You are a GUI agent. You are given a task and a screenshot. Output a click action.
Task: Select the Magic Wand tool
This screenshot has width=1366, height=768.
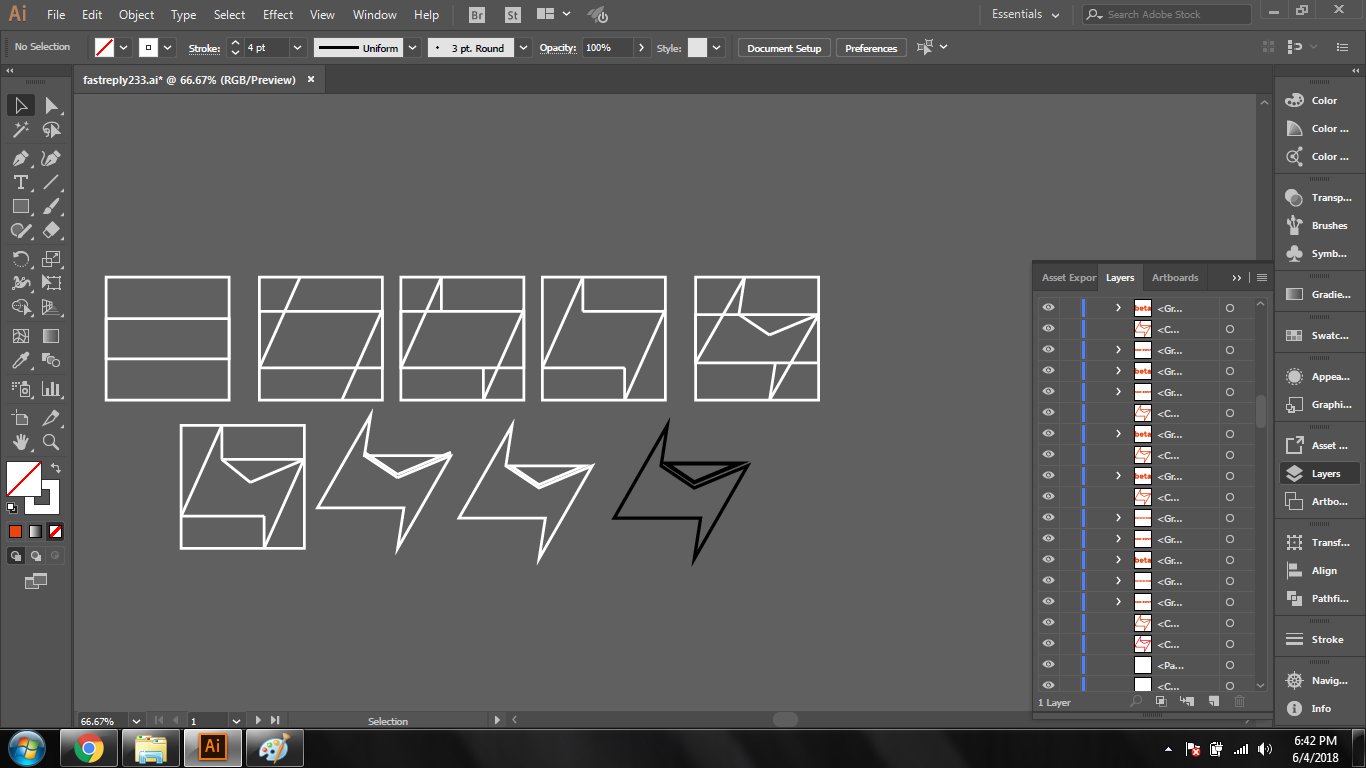point(20,130)
